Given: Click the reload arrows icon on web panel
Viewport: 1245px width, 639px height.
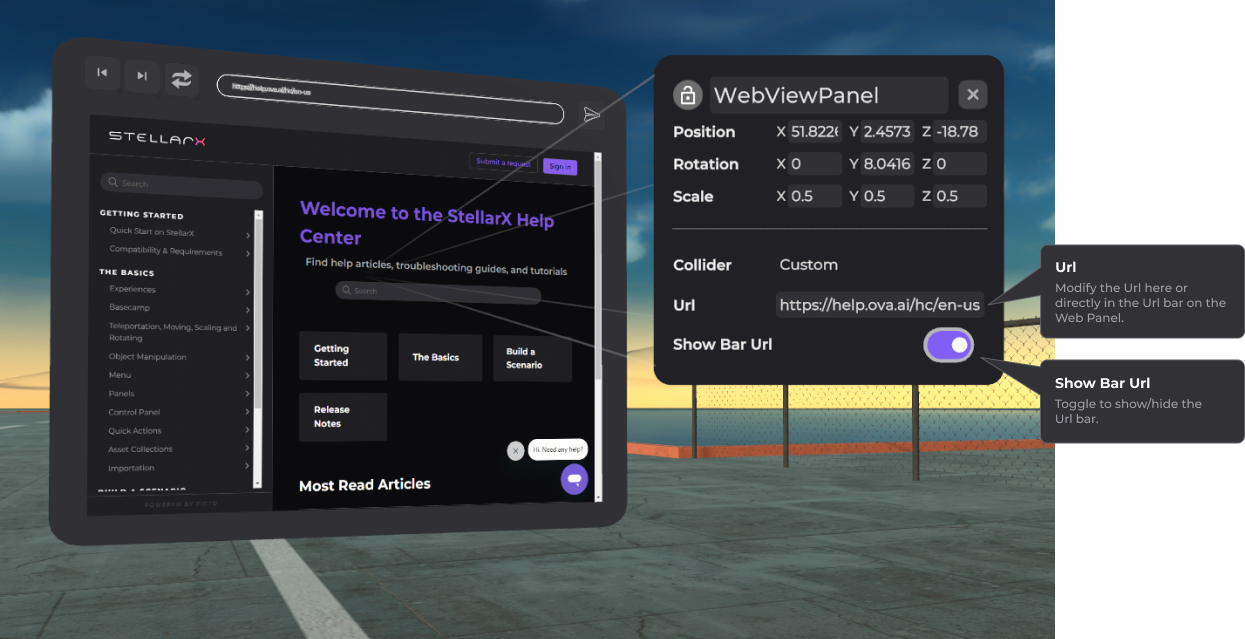Looking at the screenshot, I should (181, 80).
